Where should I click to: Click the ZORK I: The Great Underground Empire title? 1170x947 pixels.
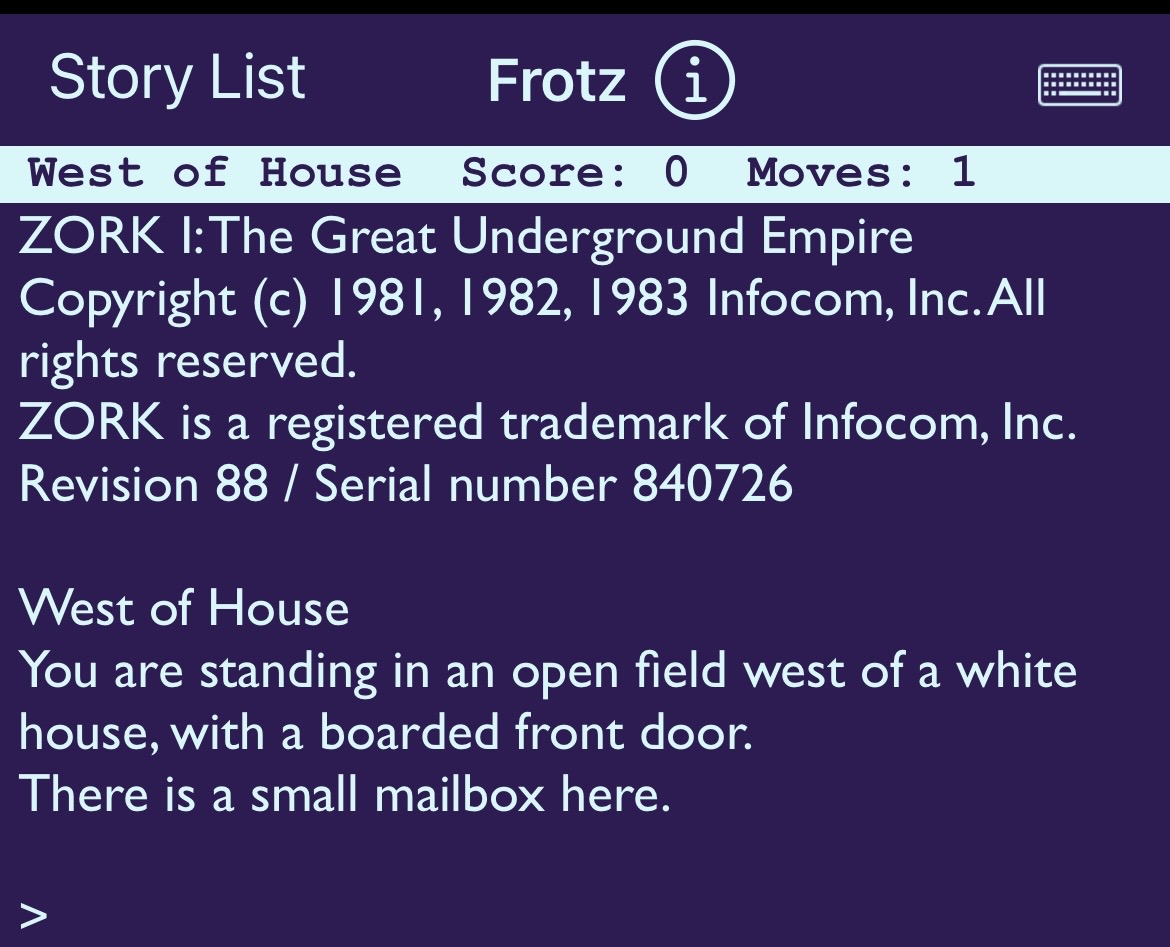(466, 237)
